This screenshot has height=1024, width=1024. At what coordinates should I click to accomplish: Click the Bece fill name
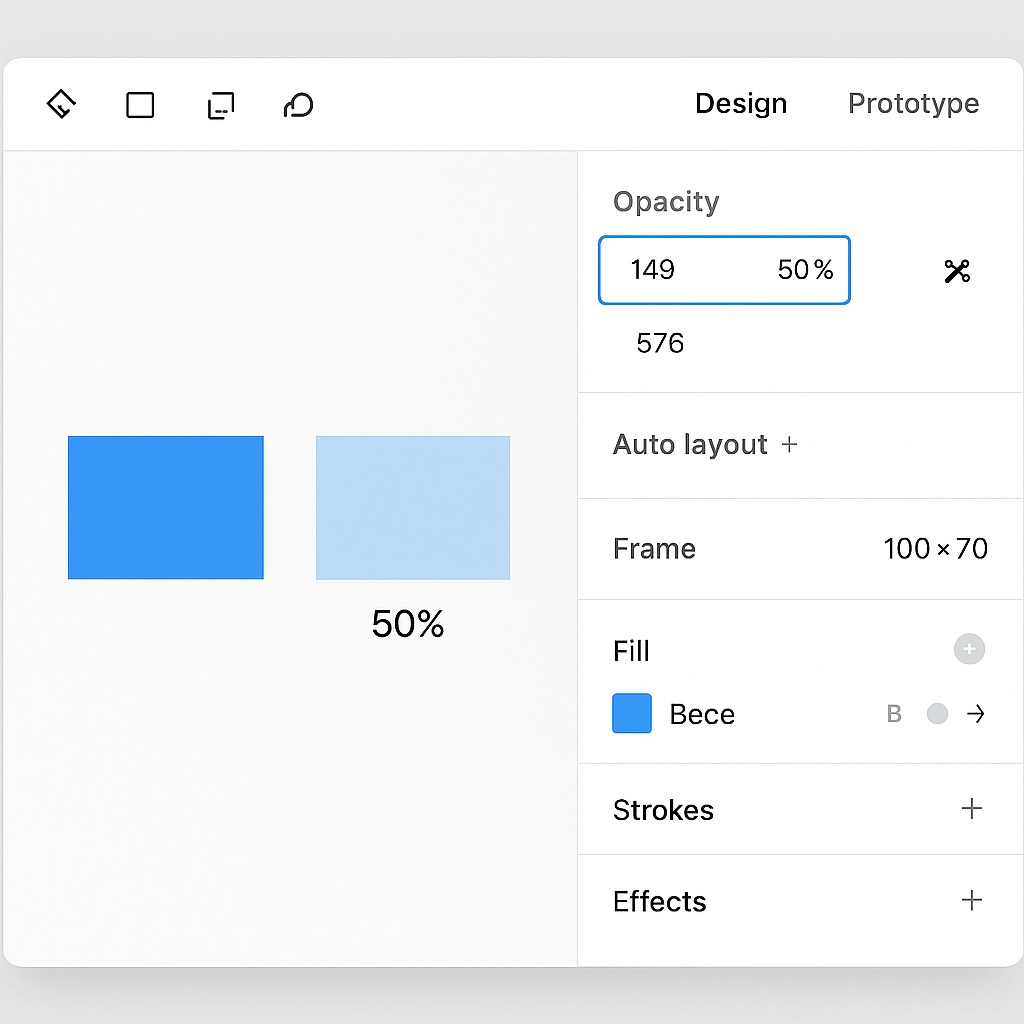tap(701, 713)
